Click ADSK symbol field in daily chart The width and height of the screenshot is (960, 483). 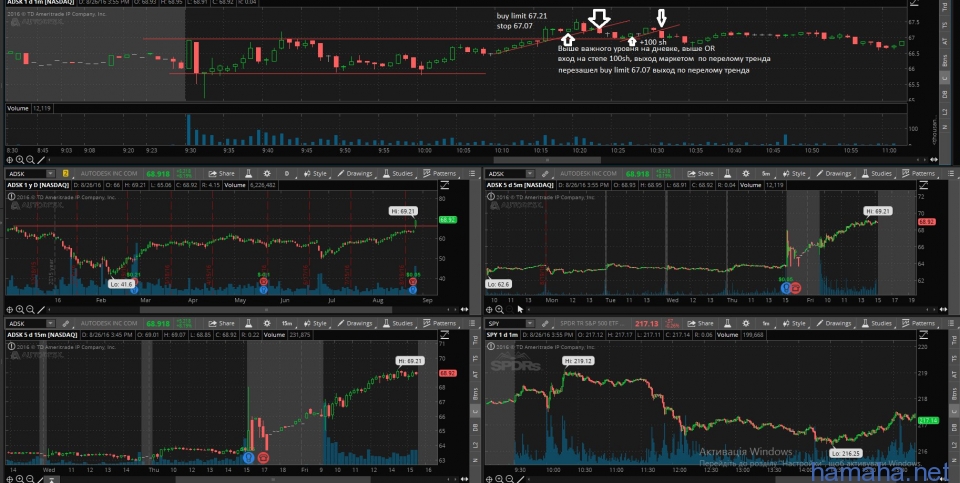tap(26, 173)
